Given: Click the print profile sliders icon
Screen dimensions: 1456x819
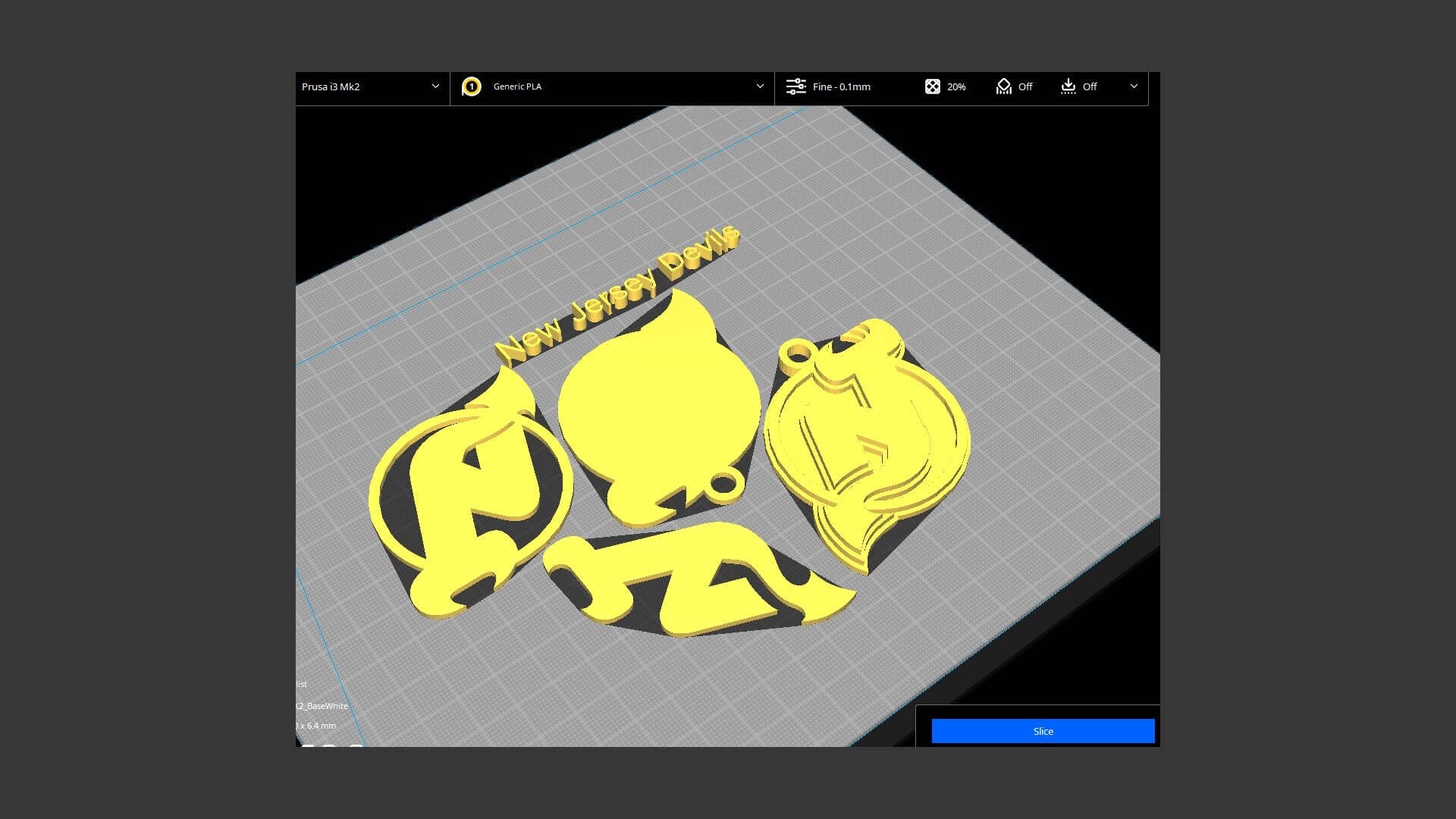Looking at the screenshot, I should [x=795, y=86].
